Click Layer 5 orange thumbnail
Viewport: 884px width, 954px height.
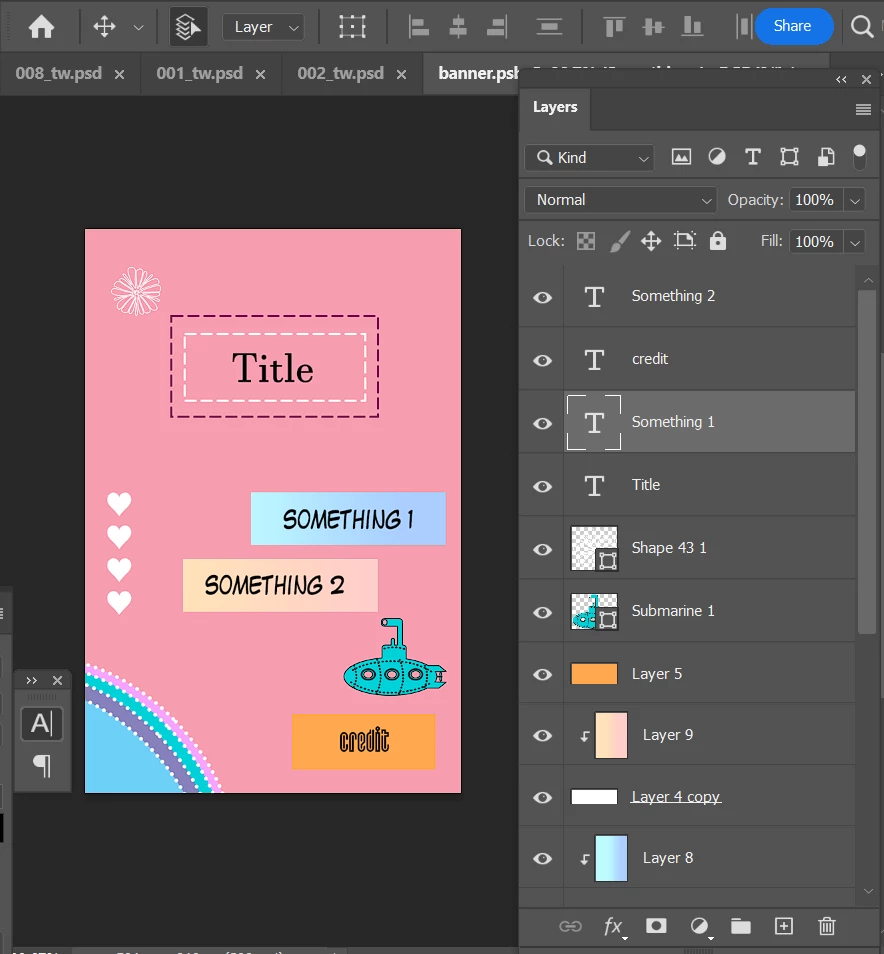(x=594, y=674)
